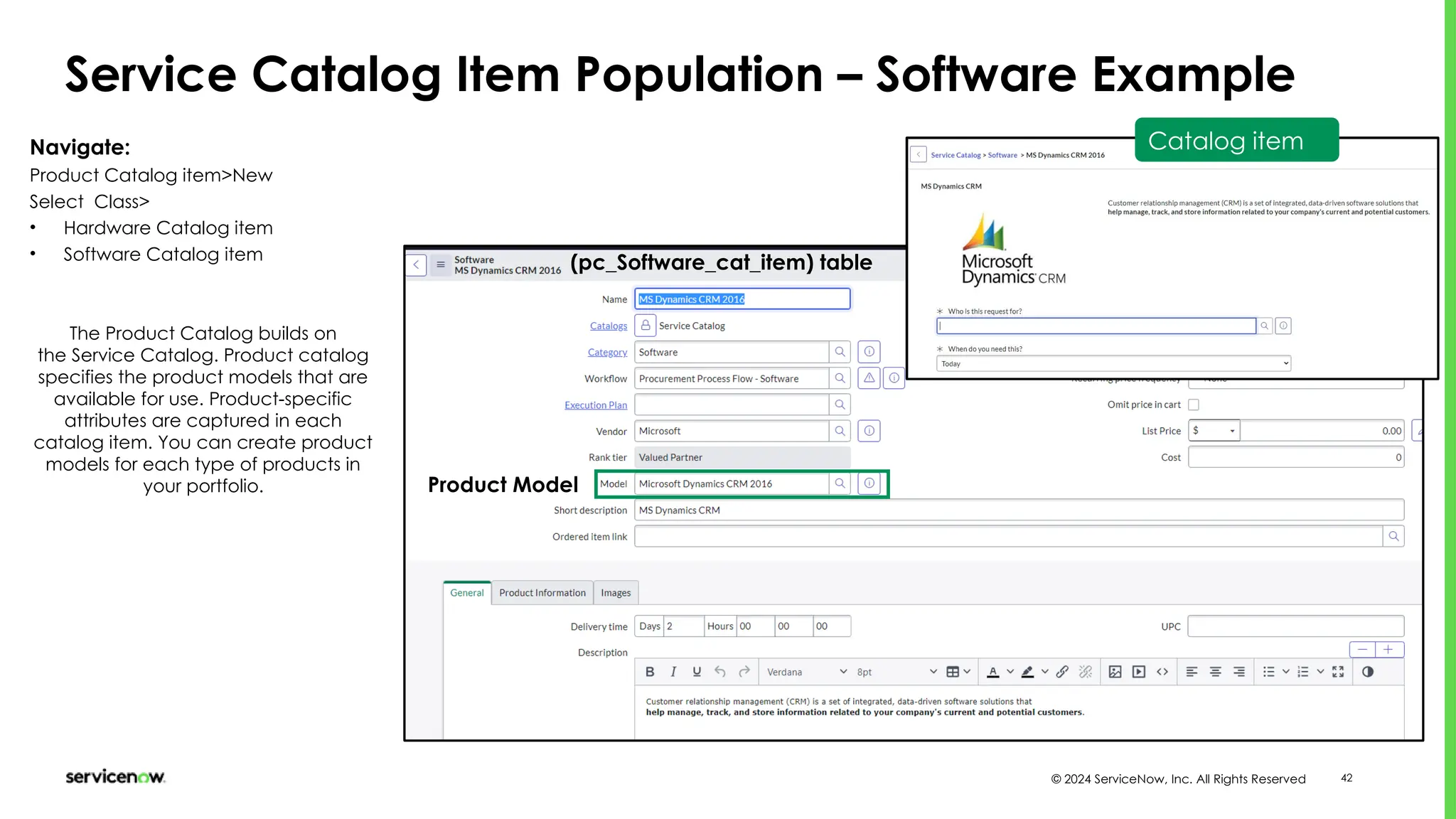Click the Execution Plan link
Image resolution: width=1456 pixels, height=819 pixels.
point(596,405)
